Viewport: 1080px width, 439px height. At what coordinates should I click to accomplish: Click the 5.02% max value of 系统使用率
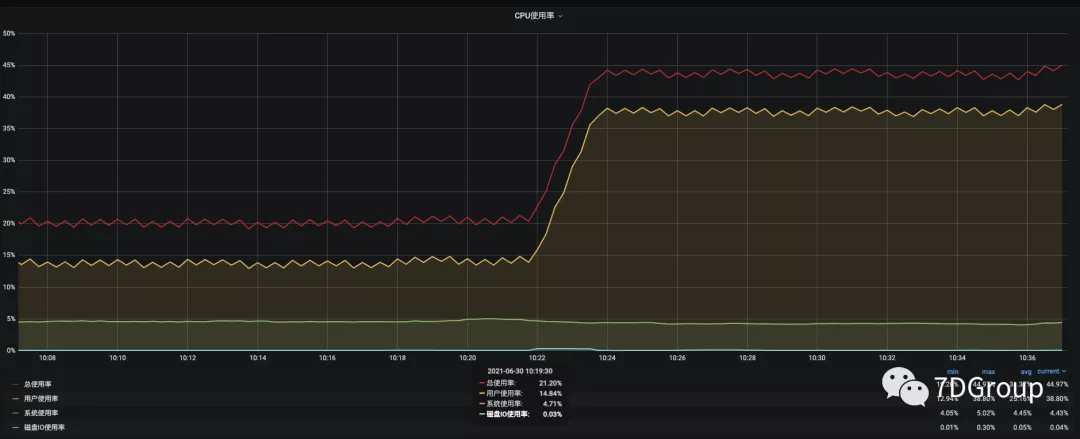(x=986, y=413)
